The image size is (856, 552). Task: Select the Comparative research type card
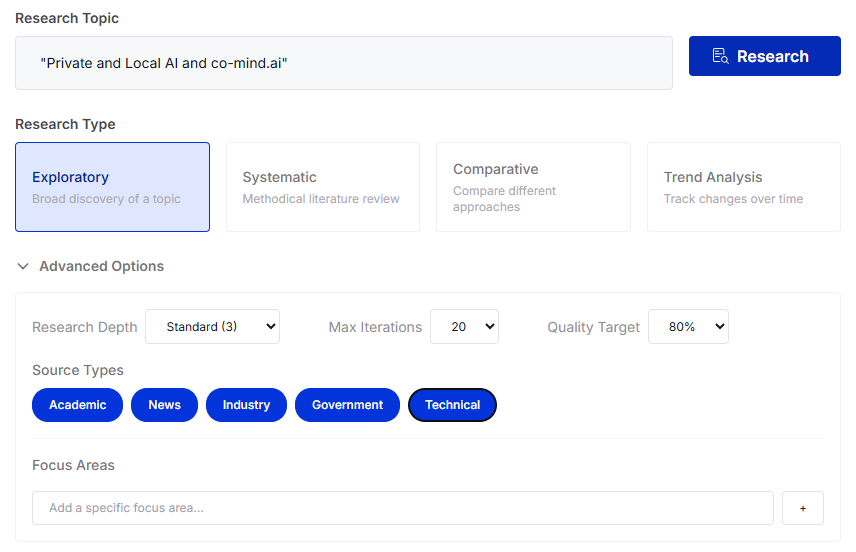[x=533, y=187]
